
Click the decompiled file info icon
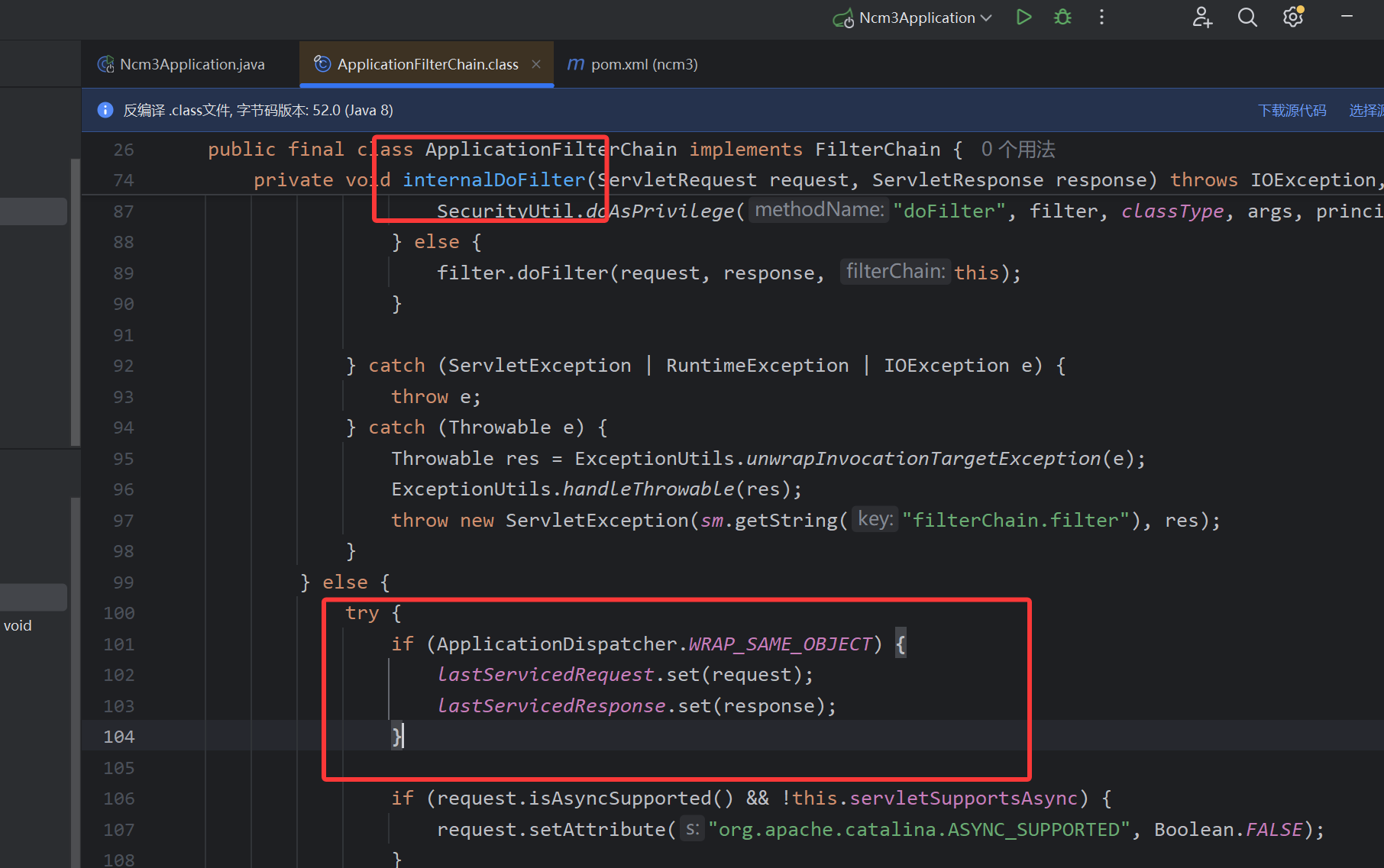point(105,111)
